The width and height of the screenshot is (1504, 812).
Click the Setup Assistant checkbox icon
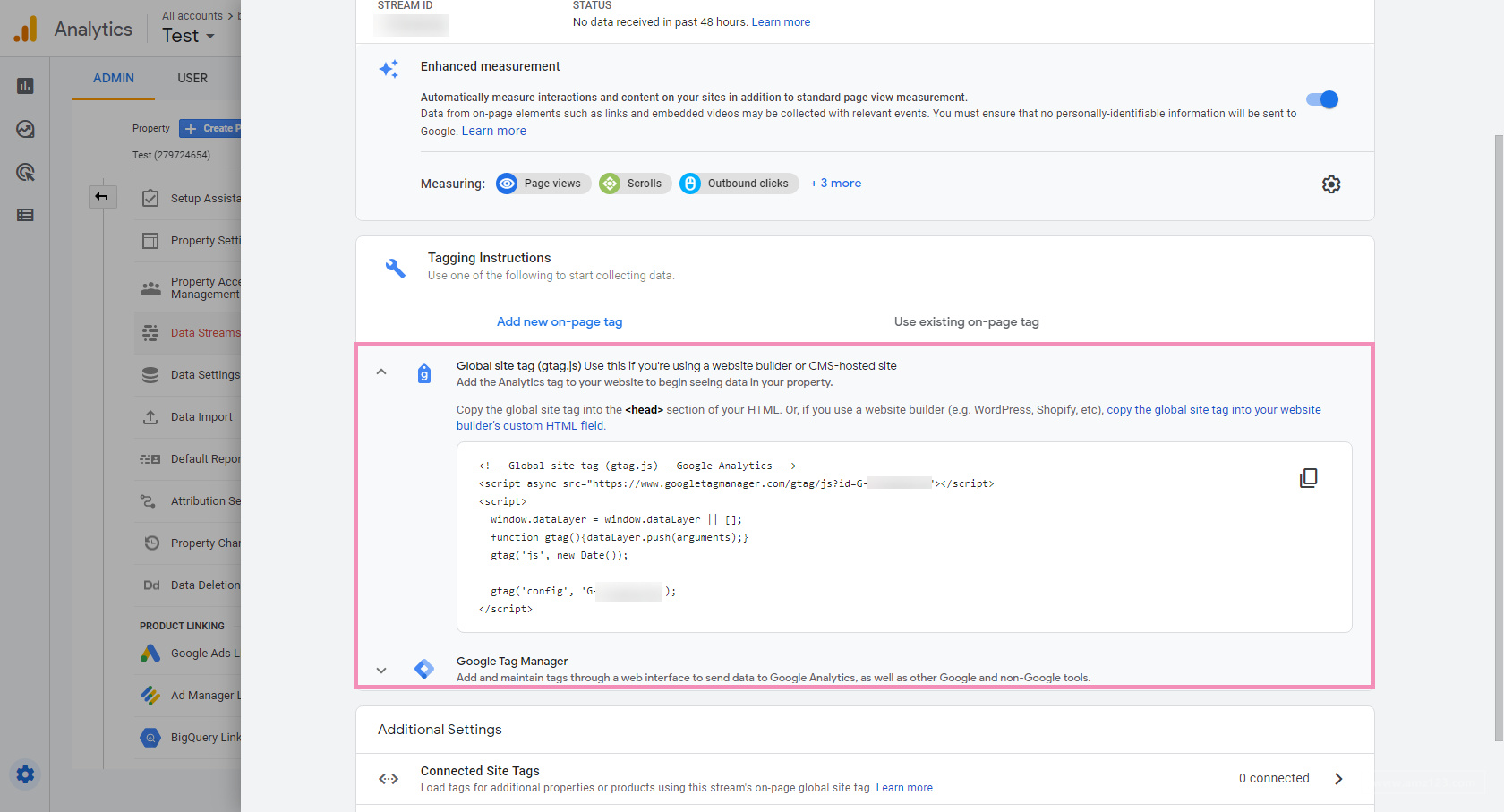[x=150, y=198]
